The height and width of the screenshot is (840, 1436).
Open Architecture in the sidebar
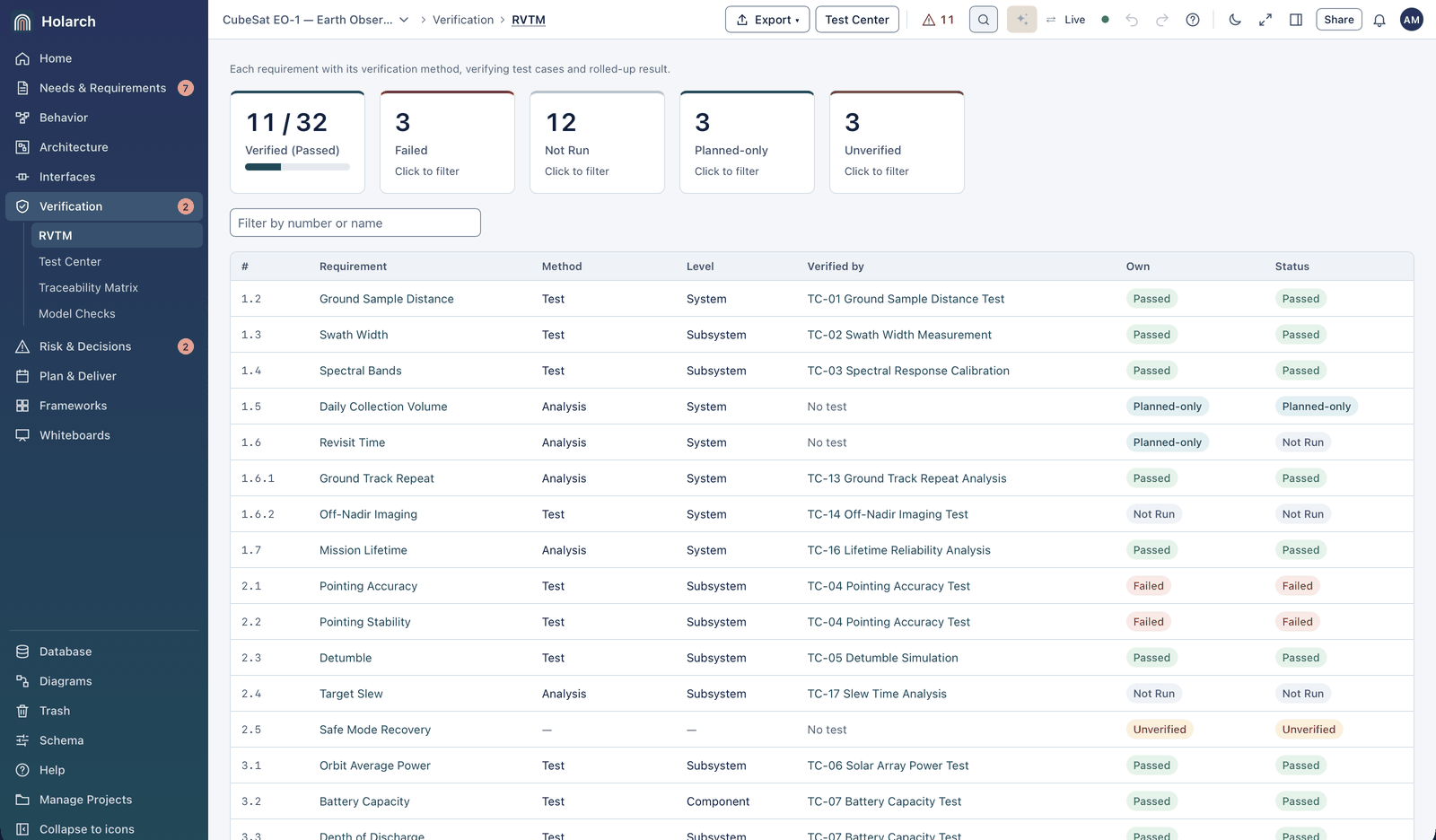[104, 147]
